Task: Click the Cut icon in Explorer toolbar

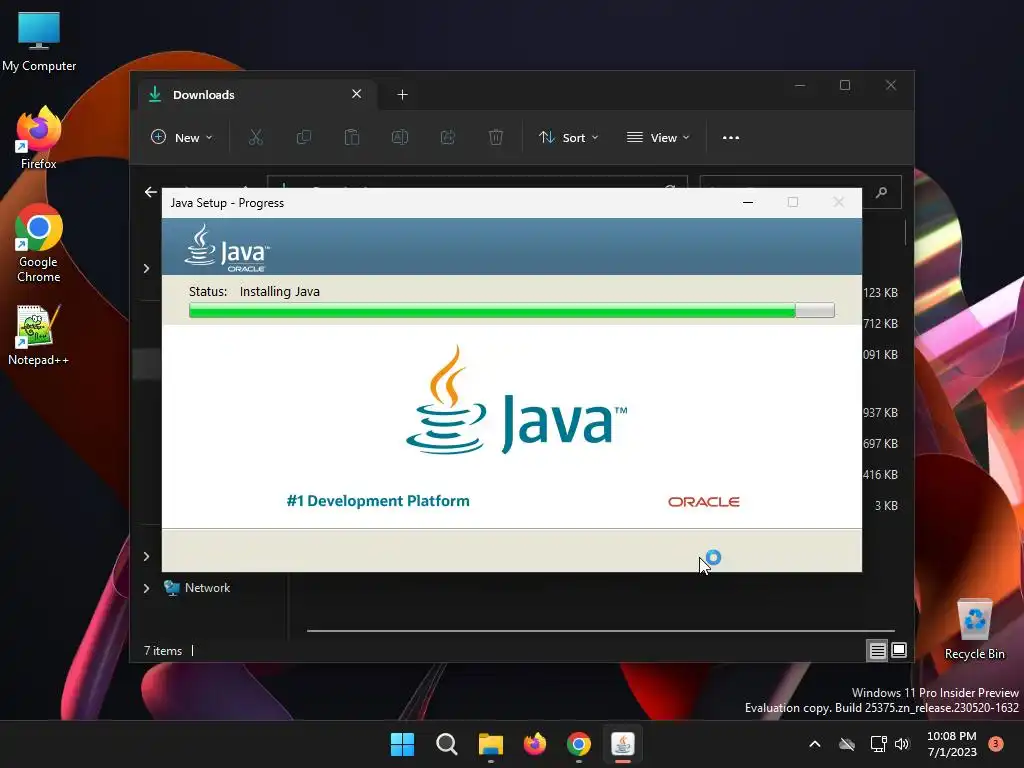Action: [x=255, y=137]
